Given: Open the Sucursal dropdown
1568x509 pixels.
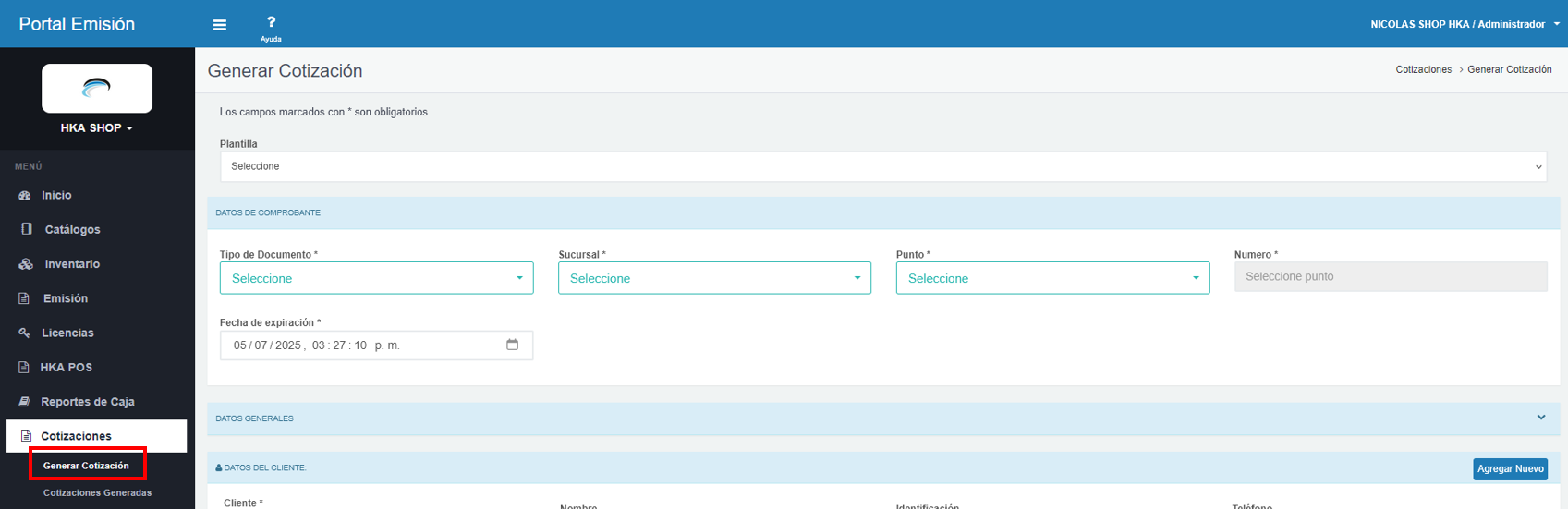Looking at the screenshot, I should (x=714, y=278).
